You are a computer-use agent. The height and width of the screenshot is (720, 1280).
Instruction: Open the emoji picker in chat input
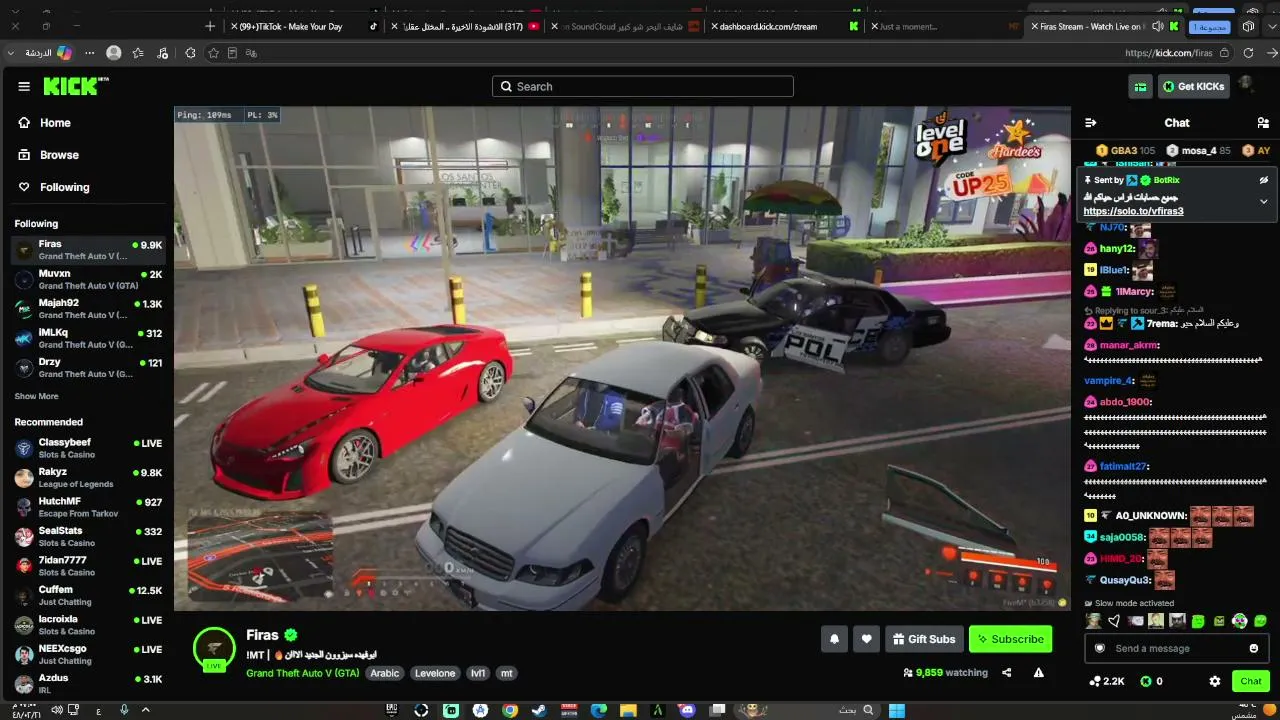1254,648
